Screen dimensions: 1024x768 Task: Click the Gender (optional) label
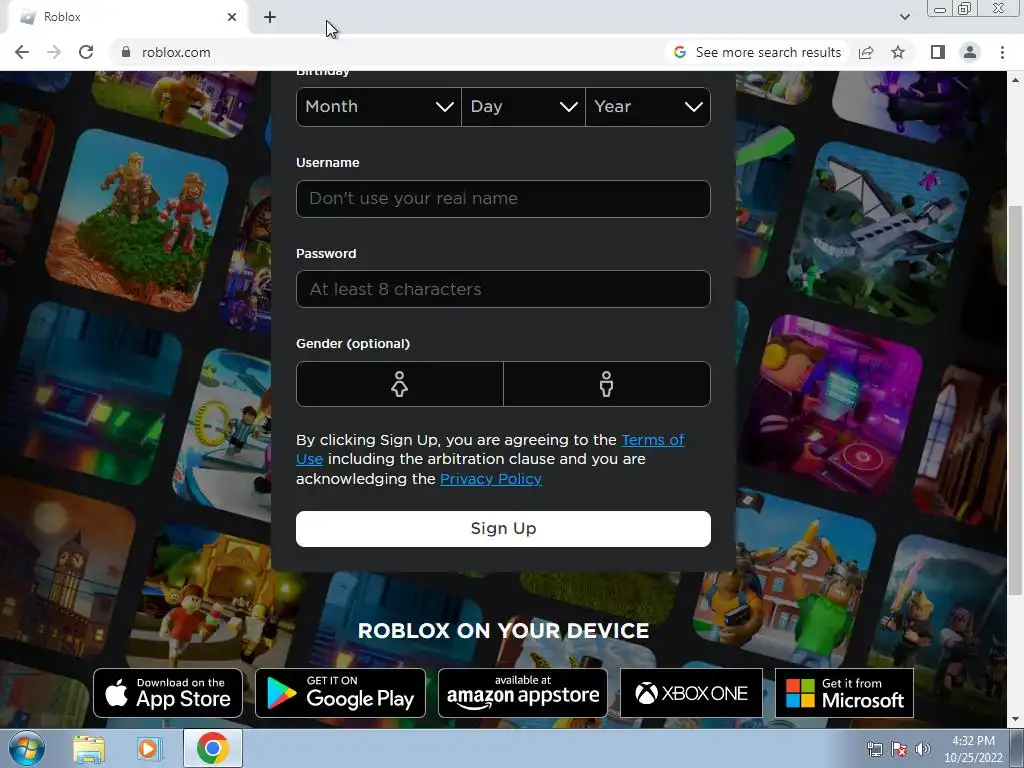[x=353, y=344]
